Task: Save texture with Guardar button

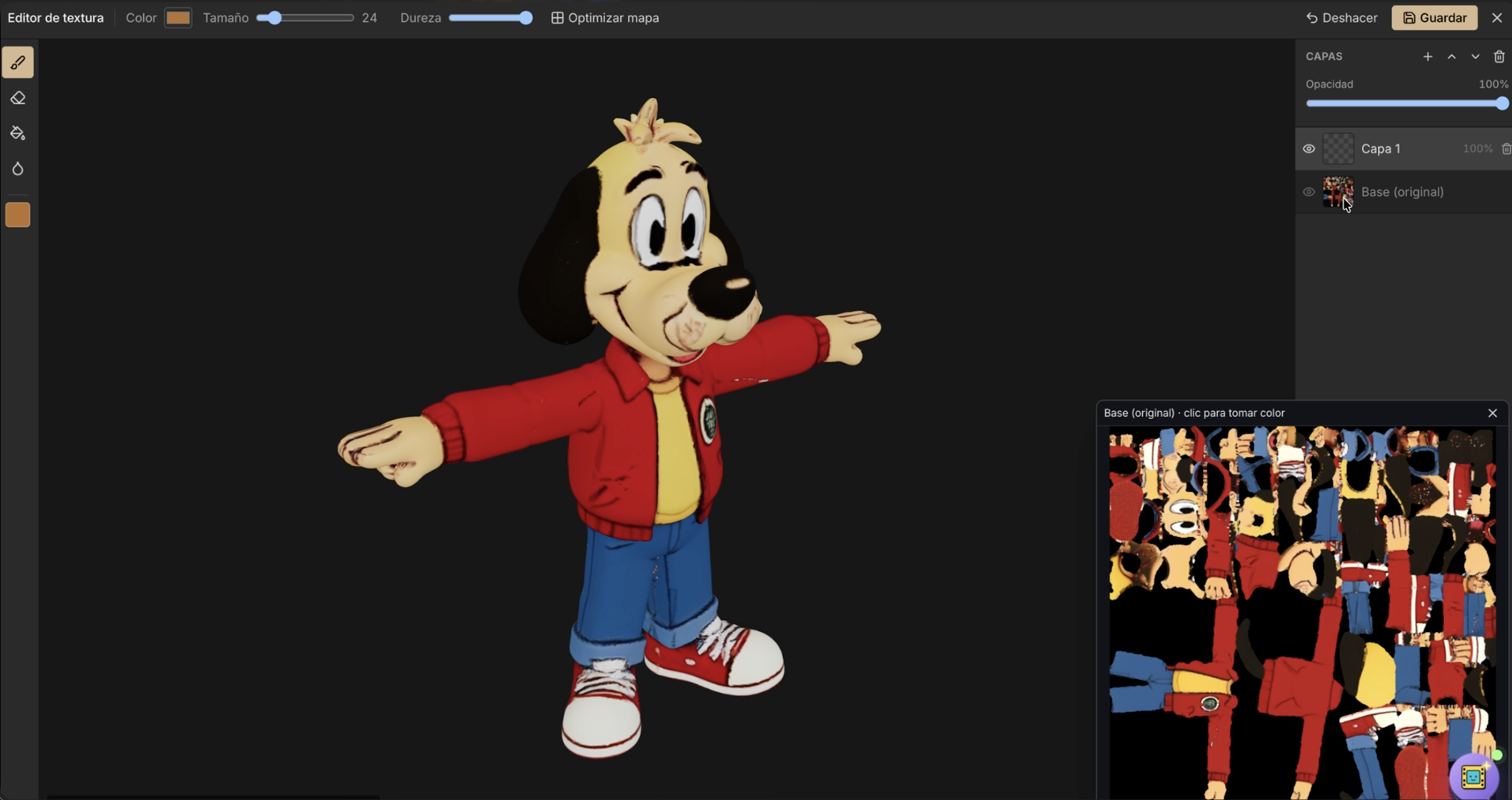Action: tap(1434, 17)
